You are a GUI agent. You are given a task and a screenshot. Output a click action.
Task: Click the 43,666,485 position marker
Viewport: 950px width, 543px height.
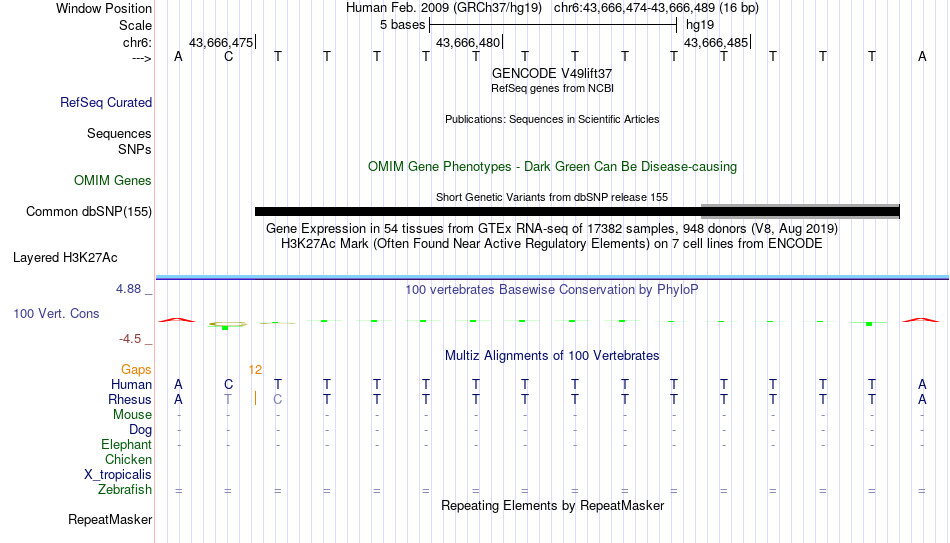[717, 42]
